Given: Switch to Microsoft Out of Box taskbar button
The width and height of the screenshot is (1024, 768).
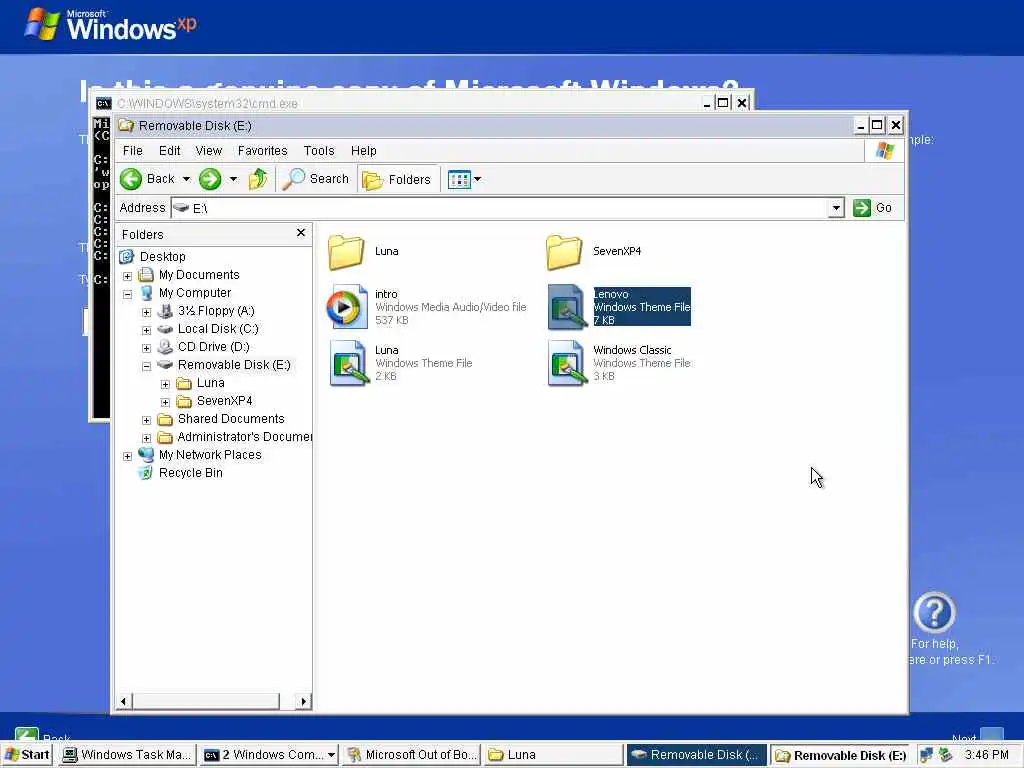Looking at the screenshot, I should [411, 755].
